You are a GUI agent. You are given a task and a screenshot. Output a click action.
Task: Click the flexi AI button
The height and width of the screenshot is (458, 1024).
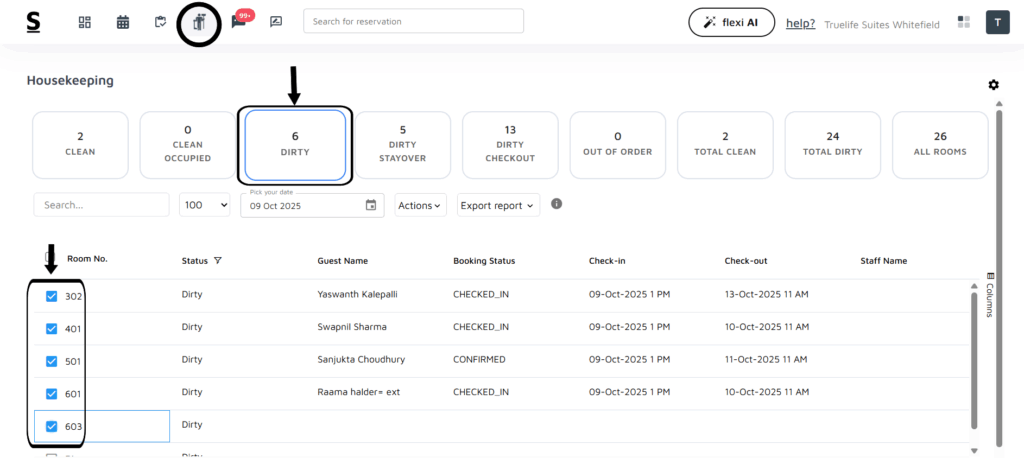tap(731, 23)
